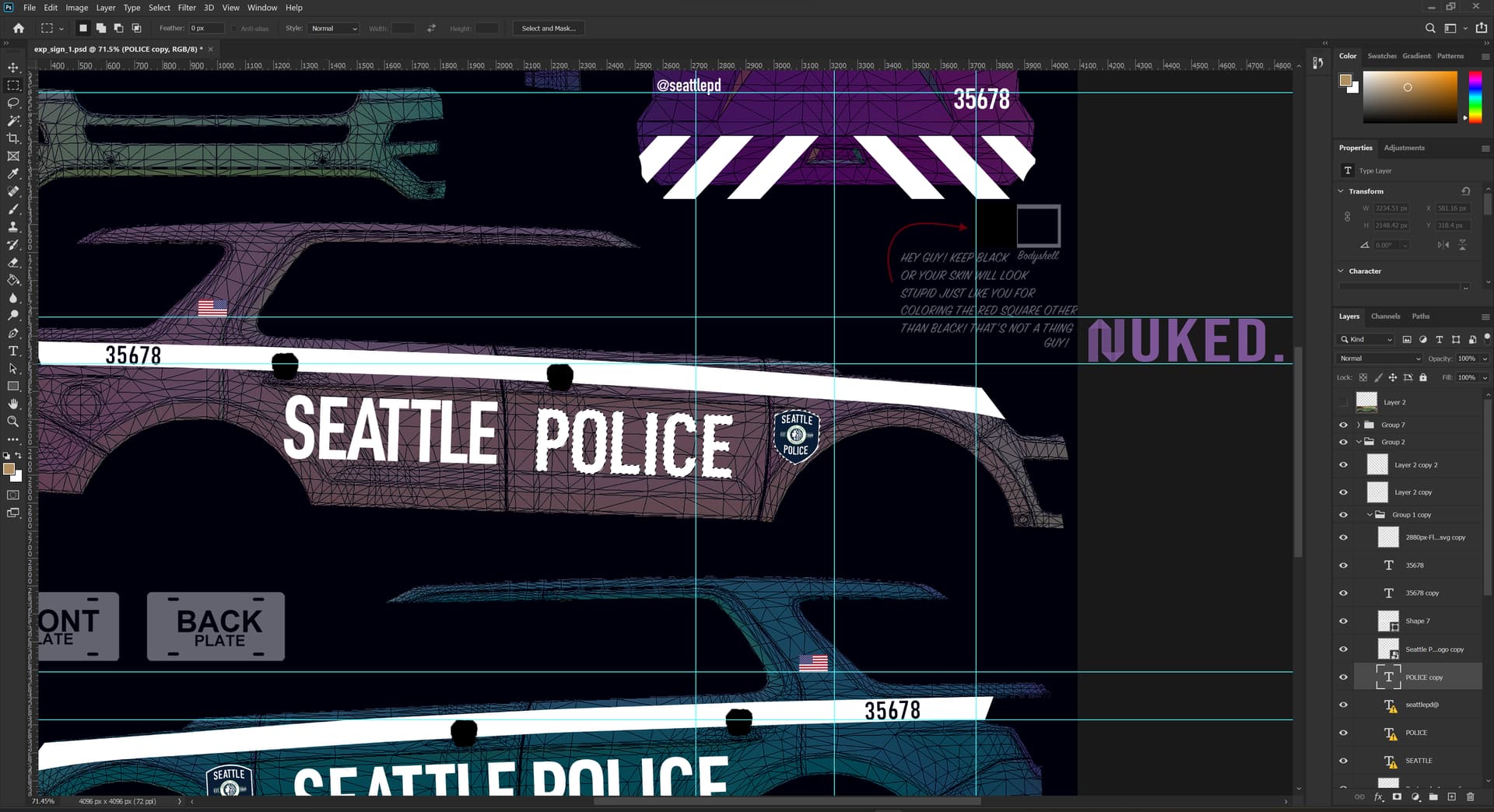Click the Layer 2 thumbnail

pyautogui.click(x=1367, y=402)
